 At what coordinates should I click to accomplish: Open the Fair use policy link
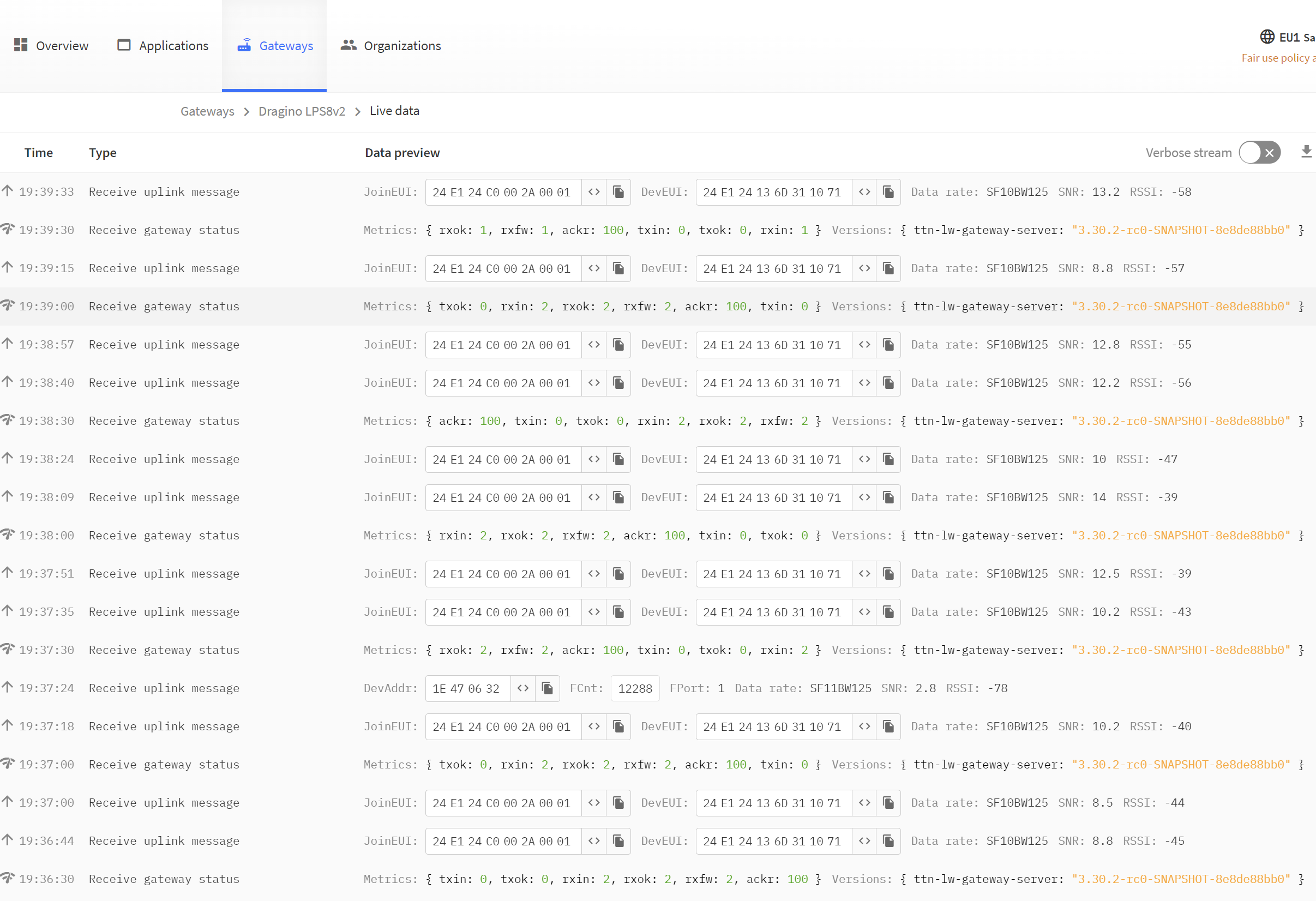tap(1278, 58)
